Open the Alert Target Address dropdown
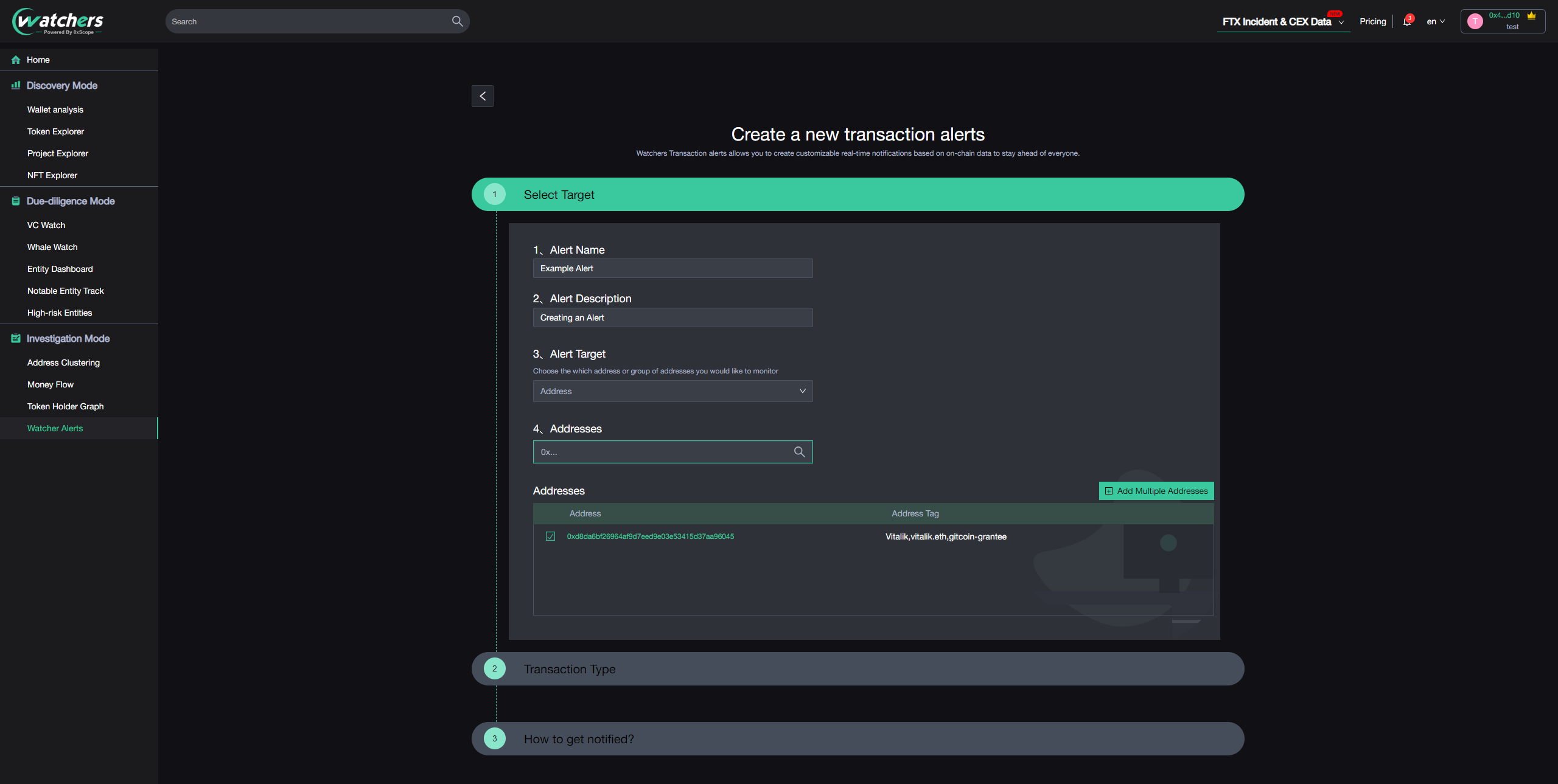1558x784 pixels. coord(672,391)
